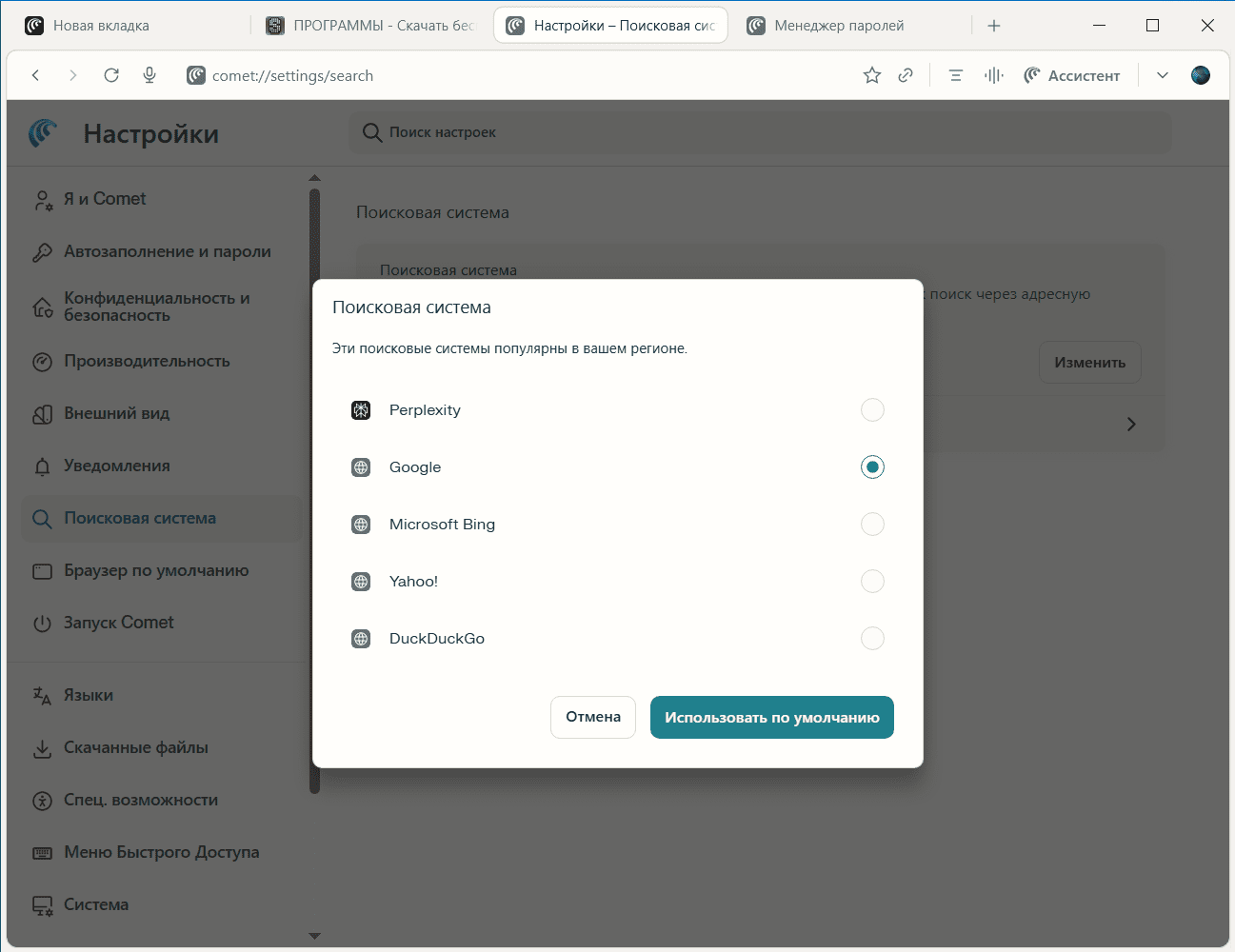Switch to the ПРОГРАММЫ tab
The width and height of the screenshot is (1235, 952).
coord(369,26)
